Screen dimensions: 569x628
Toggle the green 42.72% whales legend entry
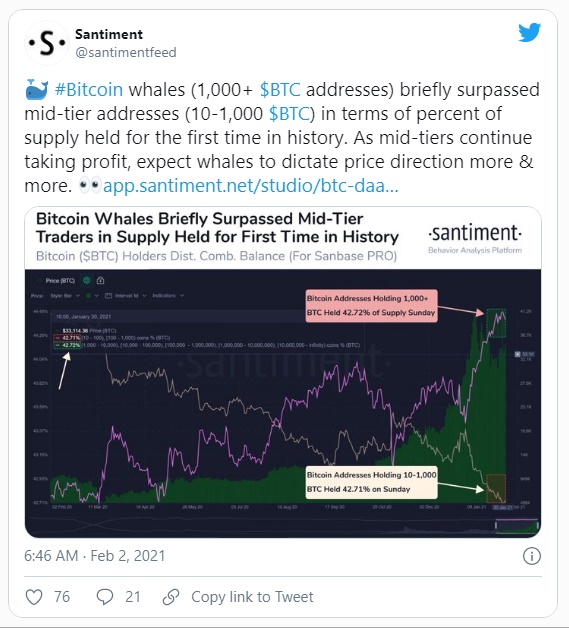66,345
